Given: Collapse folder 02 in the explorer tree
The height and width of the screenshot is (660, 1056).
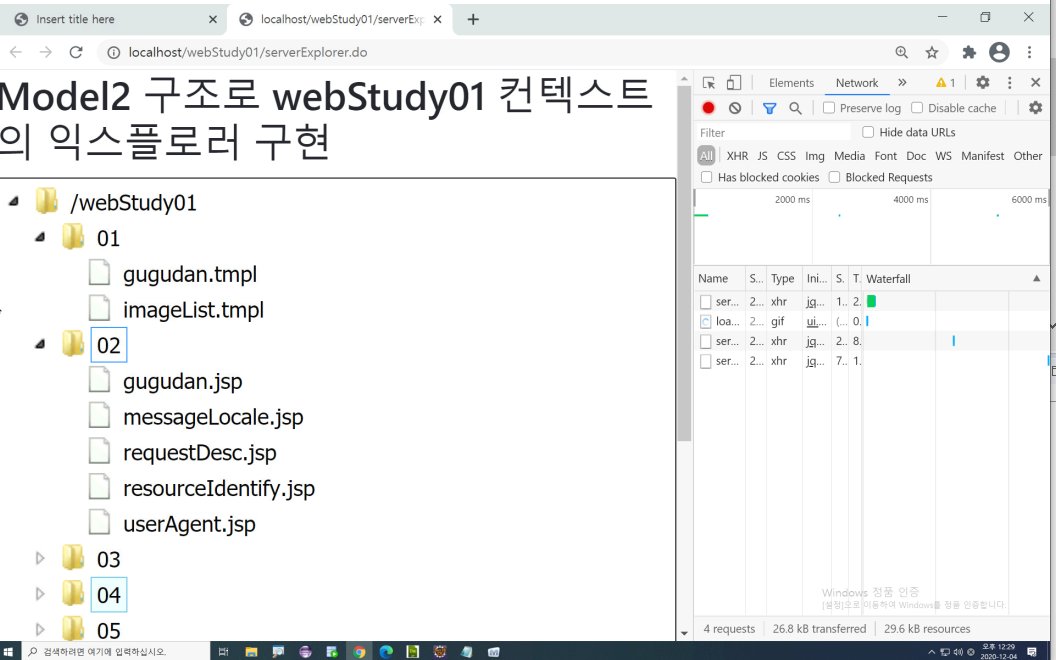Looking at the screenshot, I should coord(40,345).
